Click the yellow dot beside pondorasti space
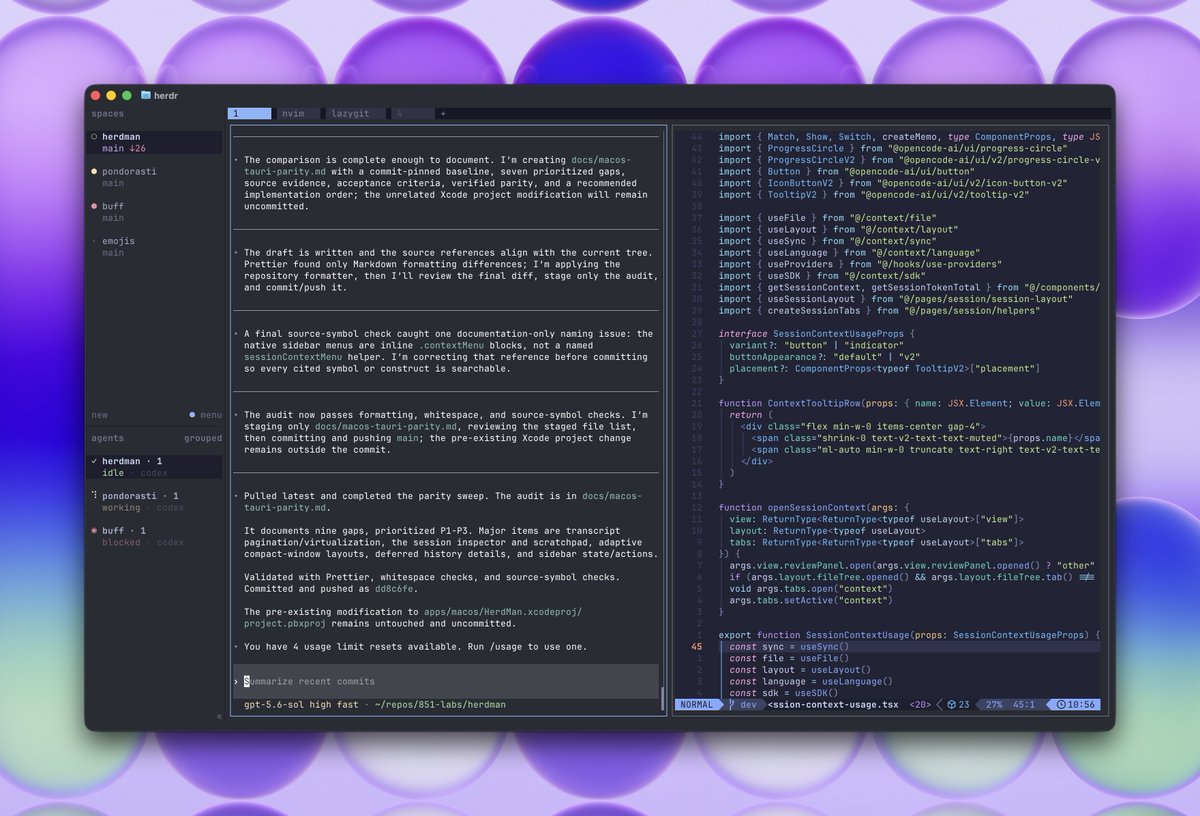 (x=94, y=171)
